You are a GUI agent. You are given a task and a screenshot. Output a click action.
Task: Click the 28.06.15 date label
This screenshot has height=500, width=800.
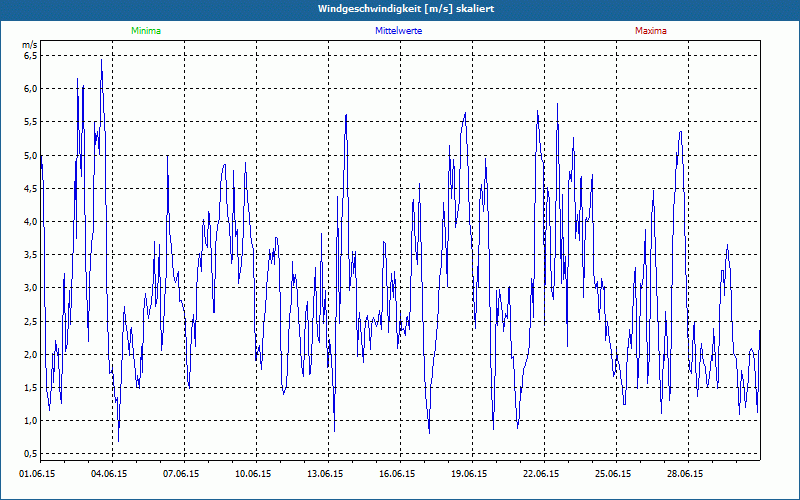coord(685,474)
